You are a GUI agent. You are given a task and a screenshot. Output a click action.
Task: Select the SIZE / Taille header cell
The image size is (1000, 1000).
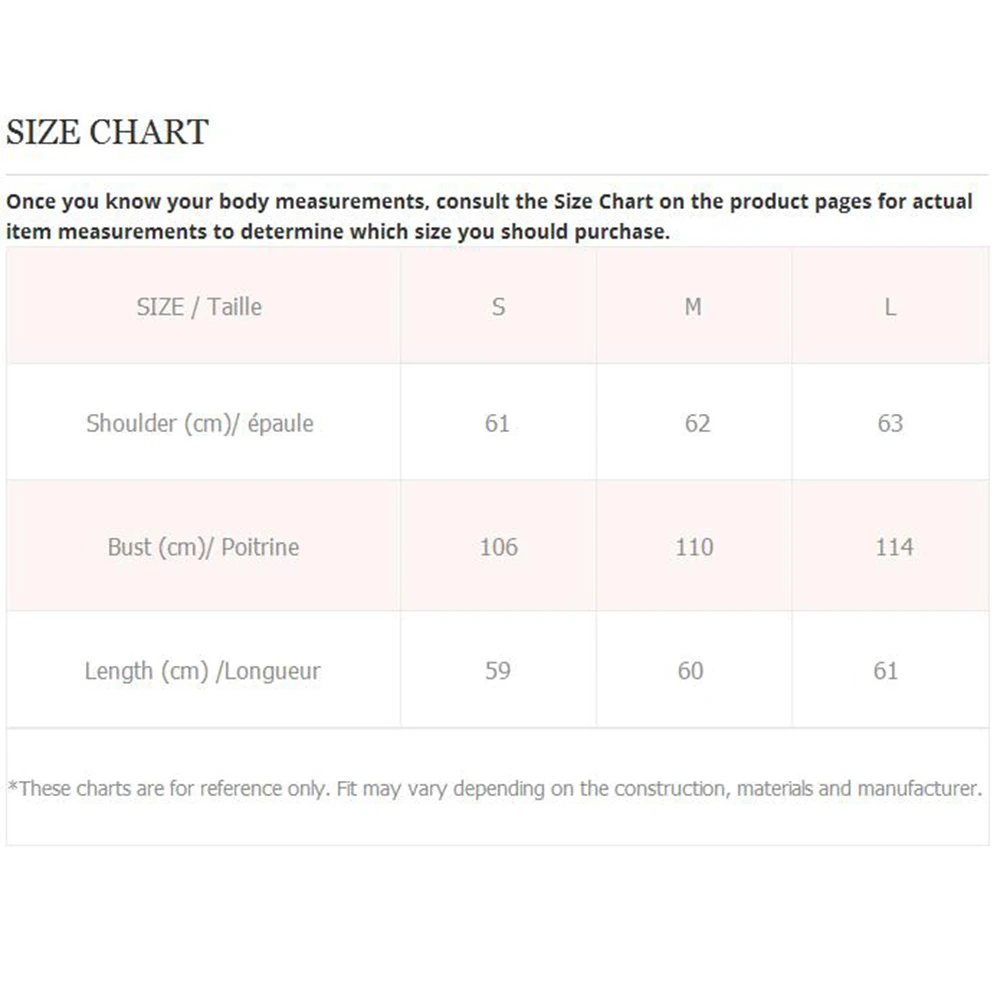click(199, 307)
